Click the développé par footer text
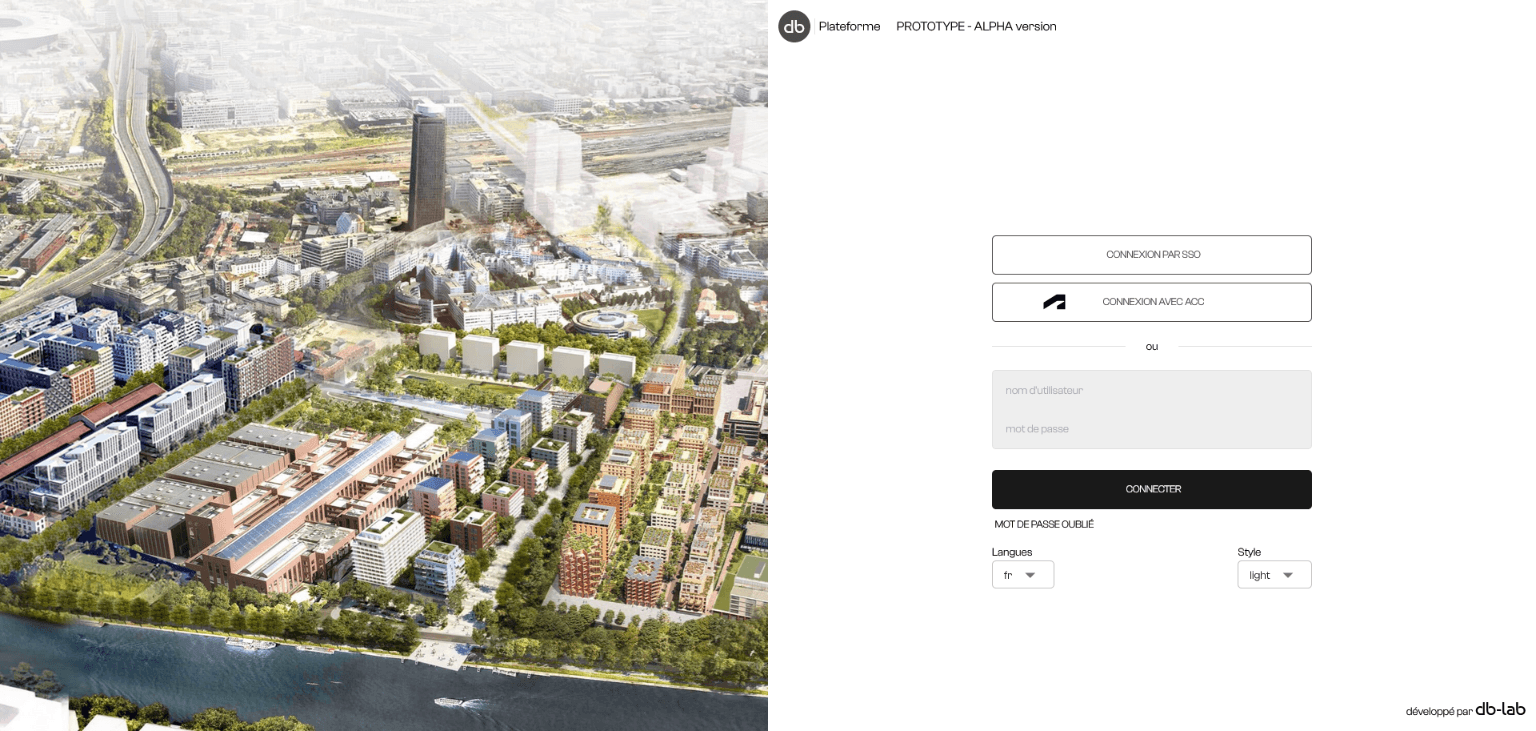Screen dimensions: 1536x731 pyautogui.click(x=1438, y=712)
